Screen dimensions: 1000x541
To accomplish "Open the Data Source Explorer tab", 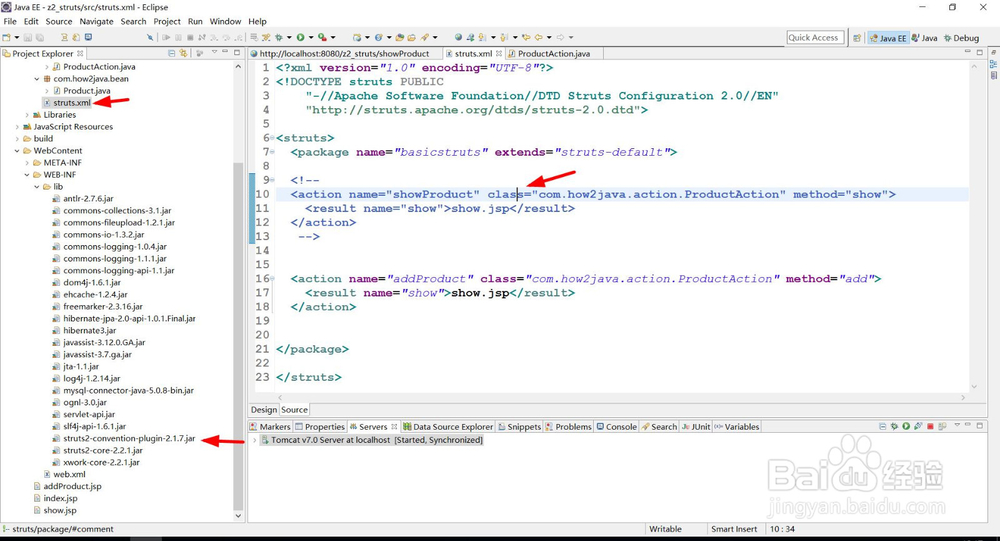I will point(448,427).
